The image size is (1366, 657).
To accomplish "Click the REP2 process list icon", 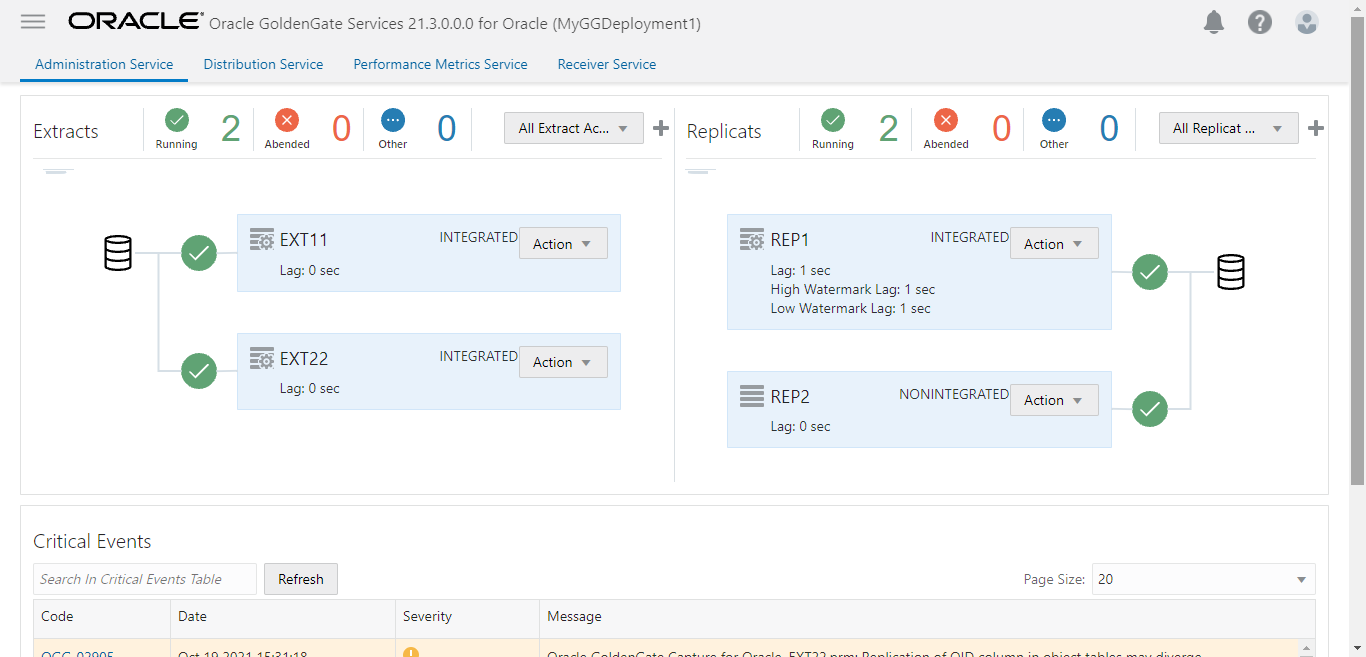I will pyautogui.click(x=752, y=396).
